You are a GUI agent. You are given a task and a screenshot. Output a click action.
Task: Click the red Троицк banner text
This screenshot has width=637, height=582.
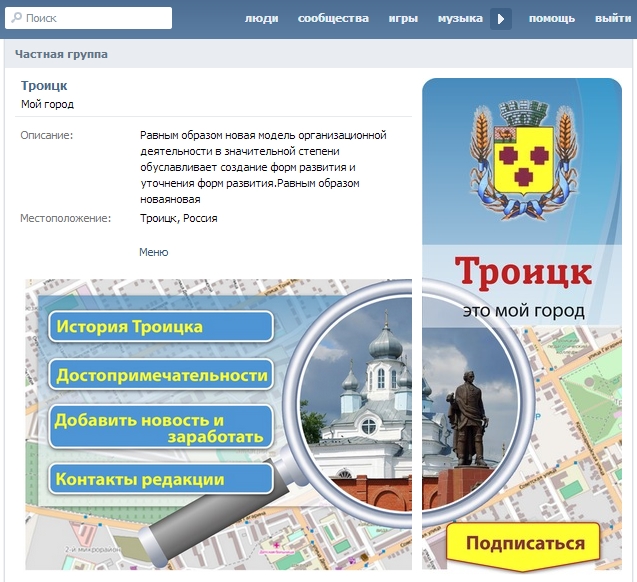[523, 273]
